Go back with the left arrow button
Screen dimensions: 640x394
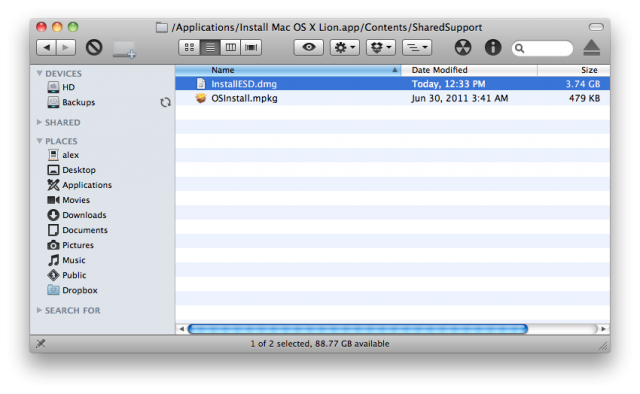[46, 48]
